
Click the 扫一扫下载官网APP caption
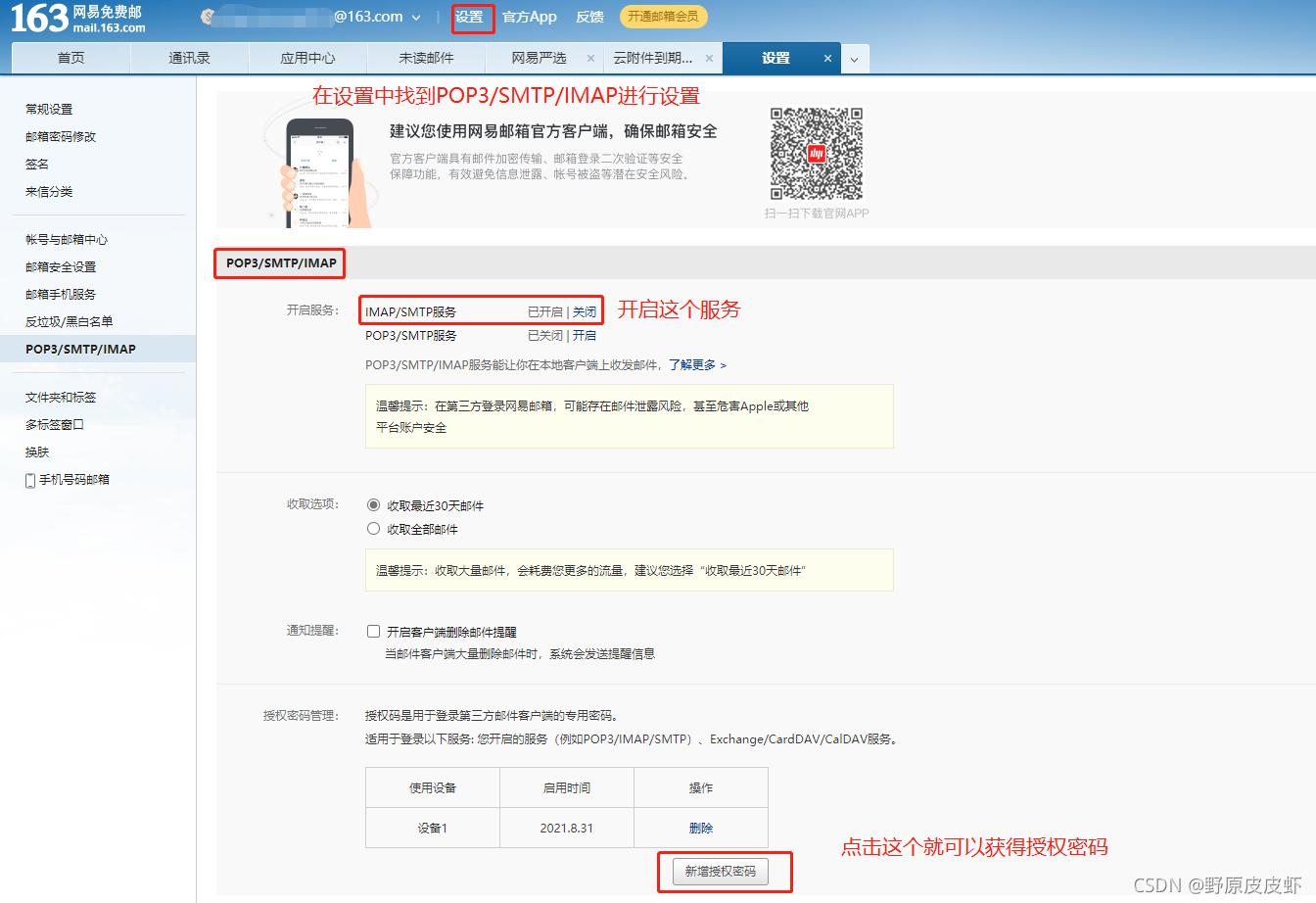(817, 214)
